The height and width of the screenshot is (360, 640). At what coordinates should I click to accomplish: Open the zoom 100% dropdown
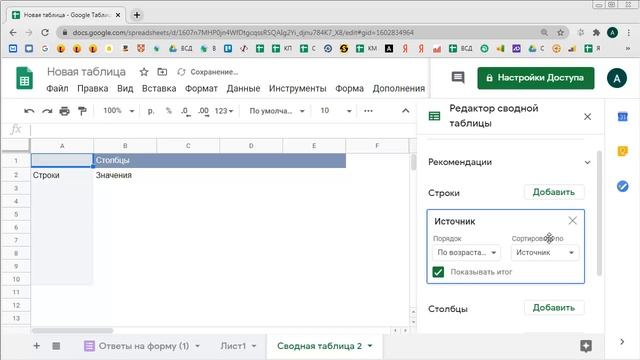[x=118, y=111]
